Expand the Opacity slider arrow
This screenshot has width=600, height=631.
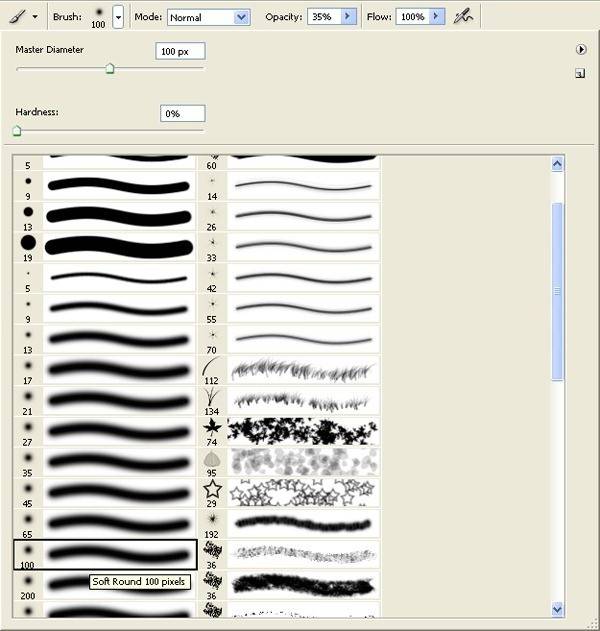[348, 17]
